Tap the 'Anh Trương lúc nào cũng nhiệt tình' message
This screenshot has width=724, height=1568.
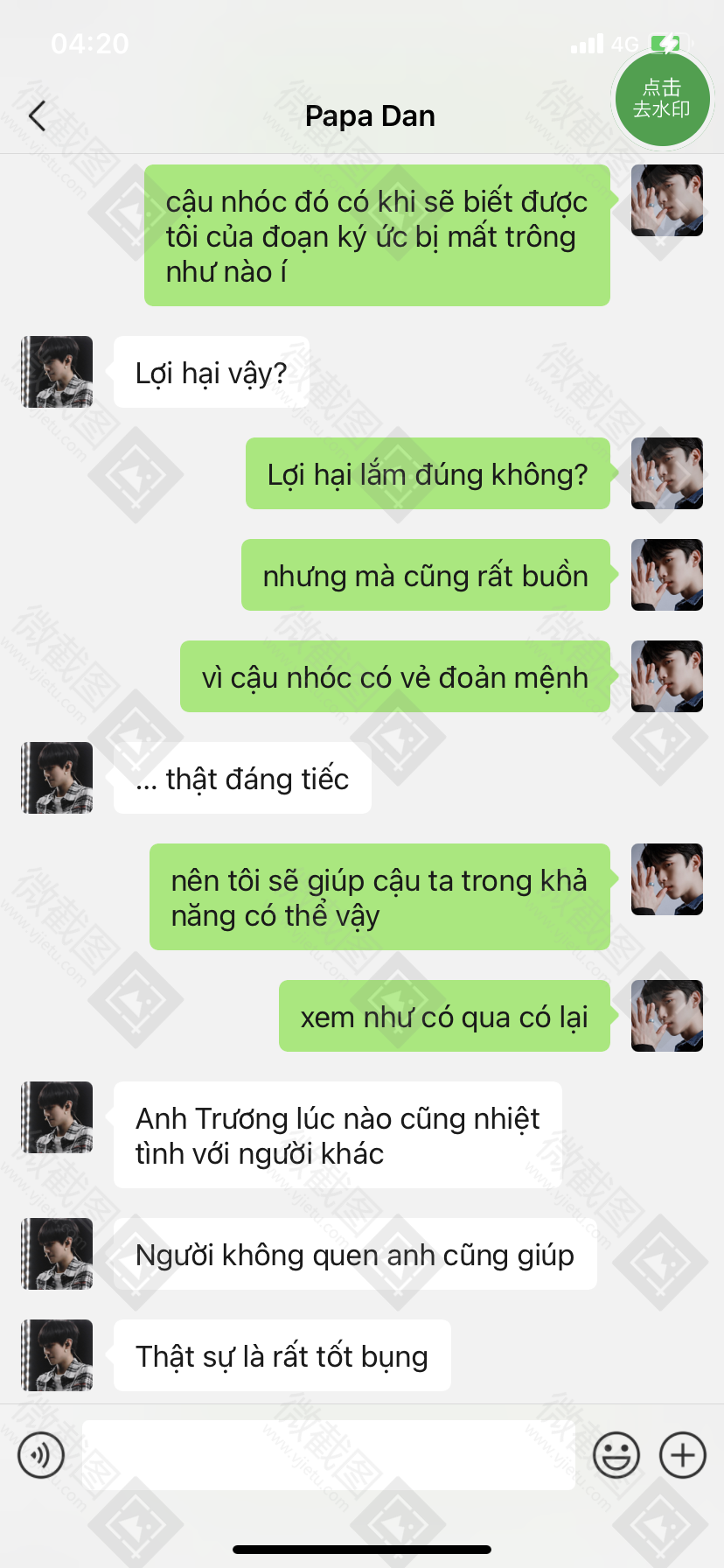point(338,1135)
